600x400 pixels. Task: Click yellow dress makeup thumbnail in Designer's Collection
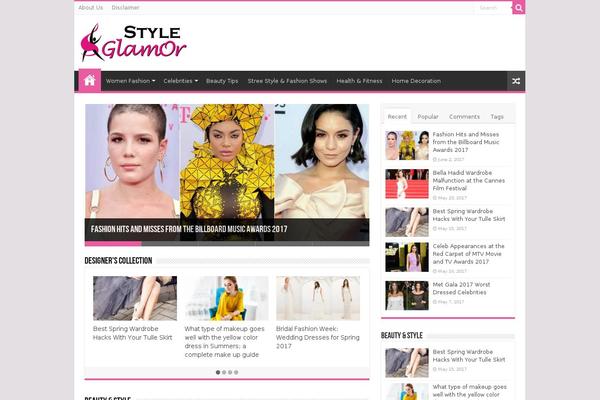pos(227,298)
